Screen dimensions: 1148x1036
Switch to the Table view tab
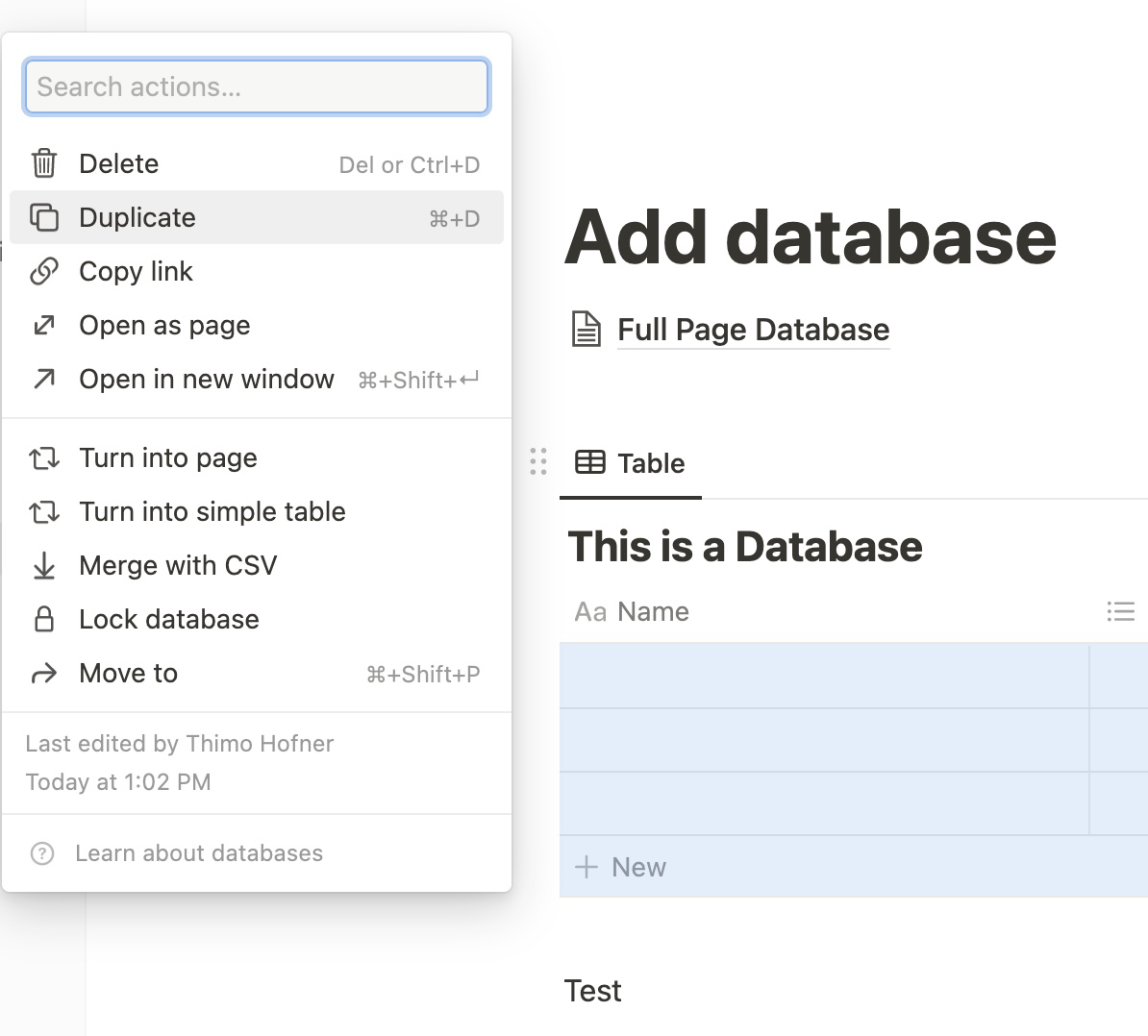click(631, 463)
